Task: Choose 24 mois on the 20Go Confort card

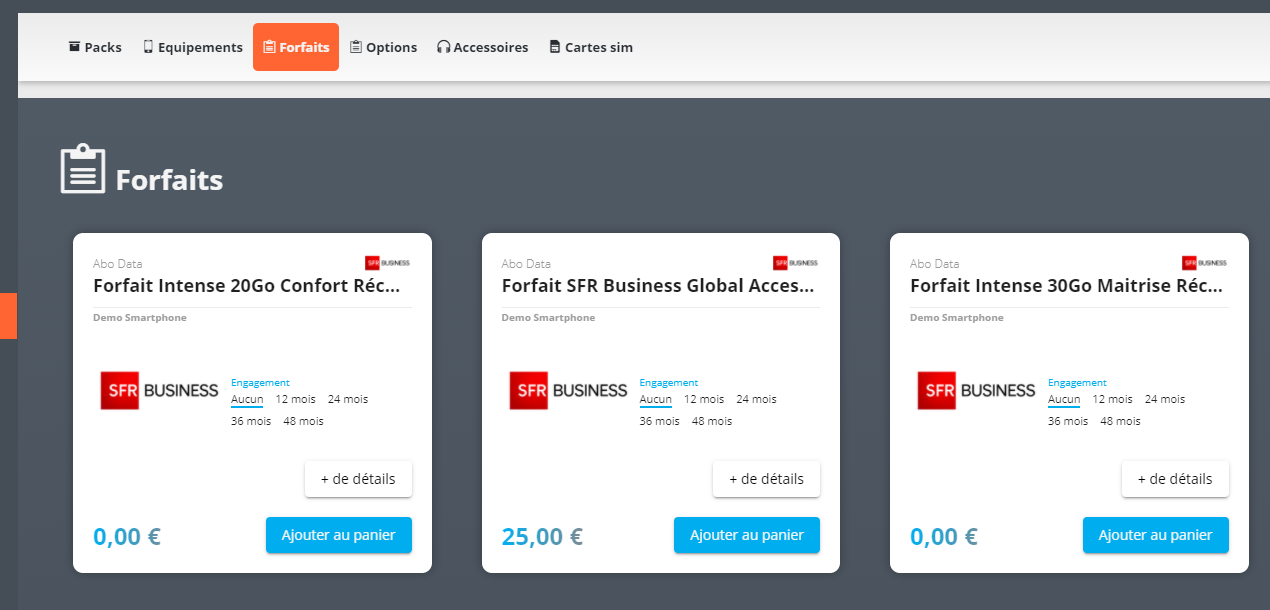Action: tap(348, 399)
